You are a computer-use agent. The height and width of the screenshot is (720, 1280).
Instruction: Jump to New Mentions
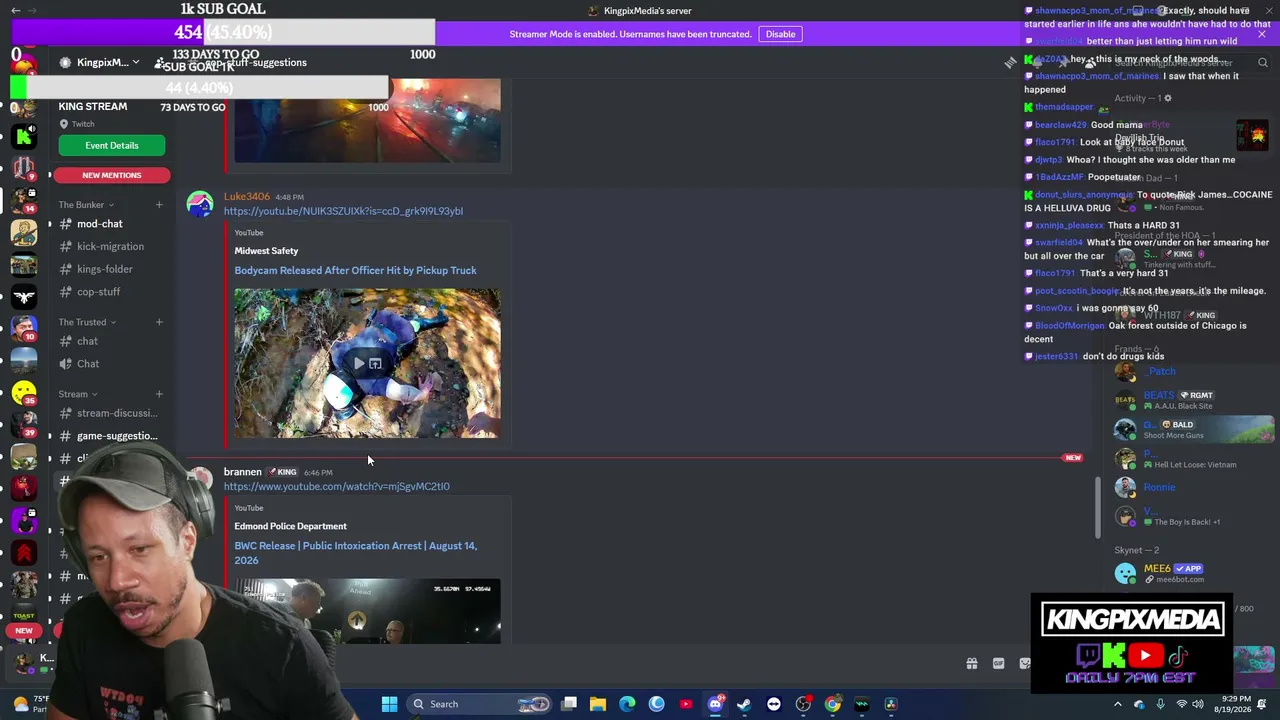click(112, 175)
